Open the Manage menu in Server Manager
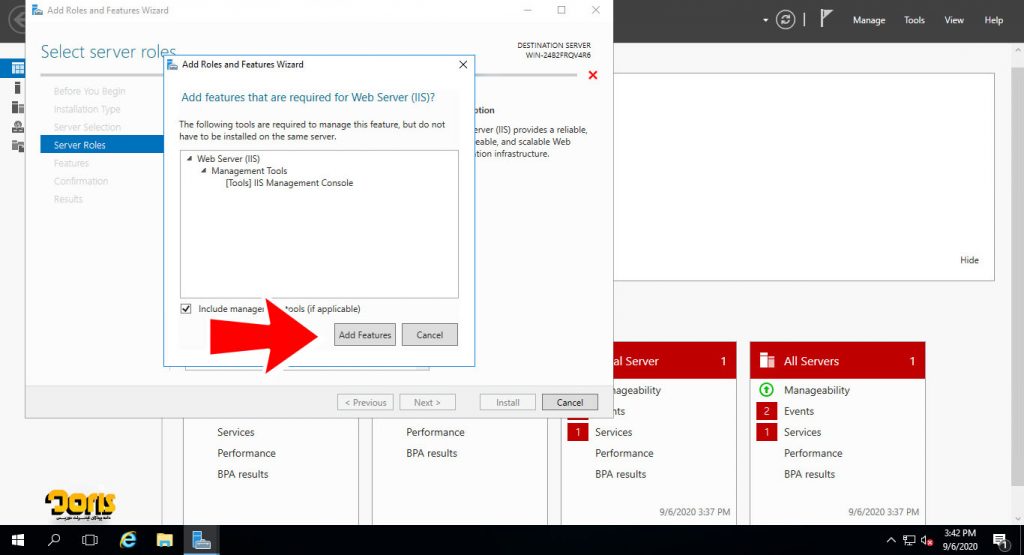Screen dimensions: 1024x555 click(869, 20)
